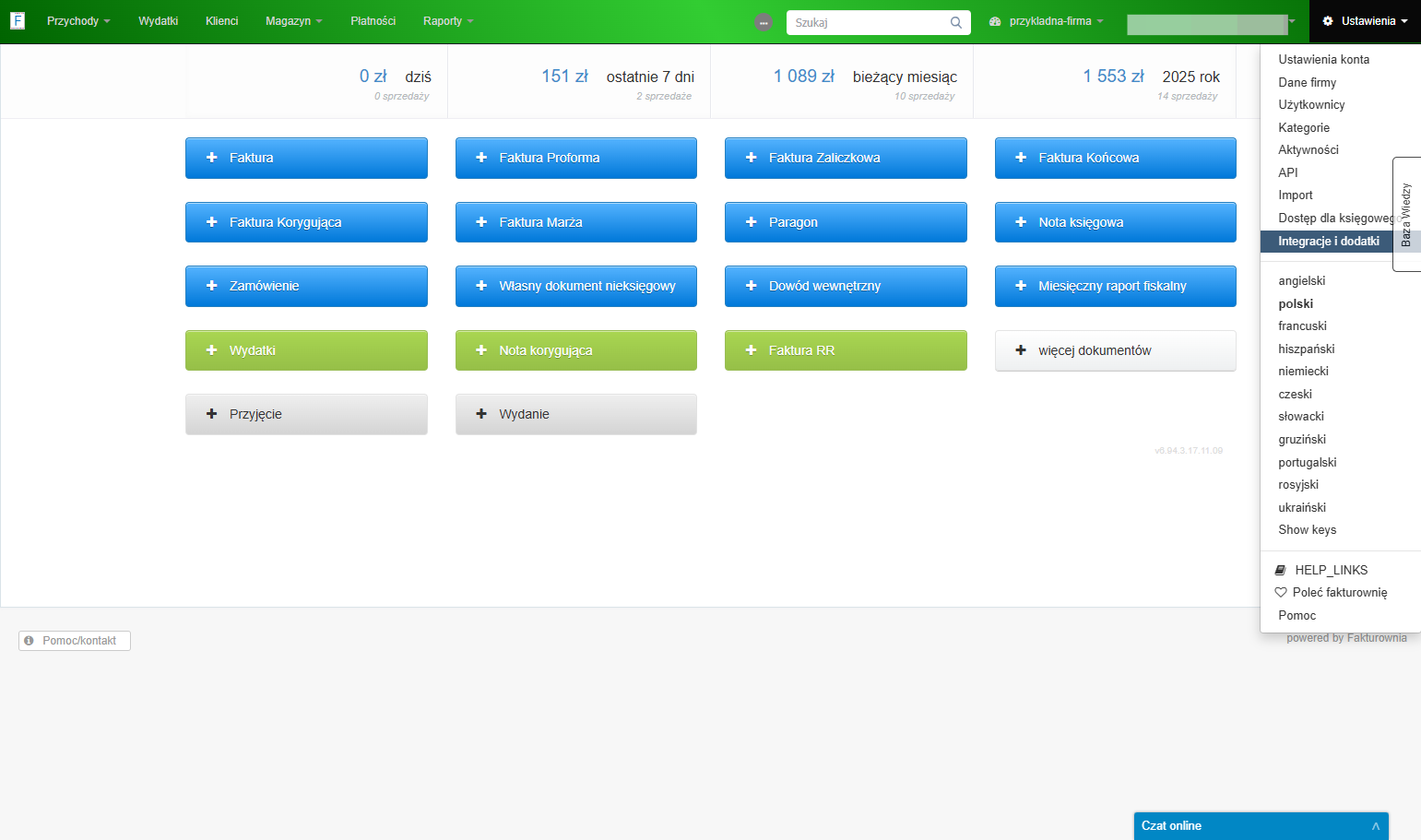
Task: Focus the Szukaj search field
Action: tap(869, 22)
